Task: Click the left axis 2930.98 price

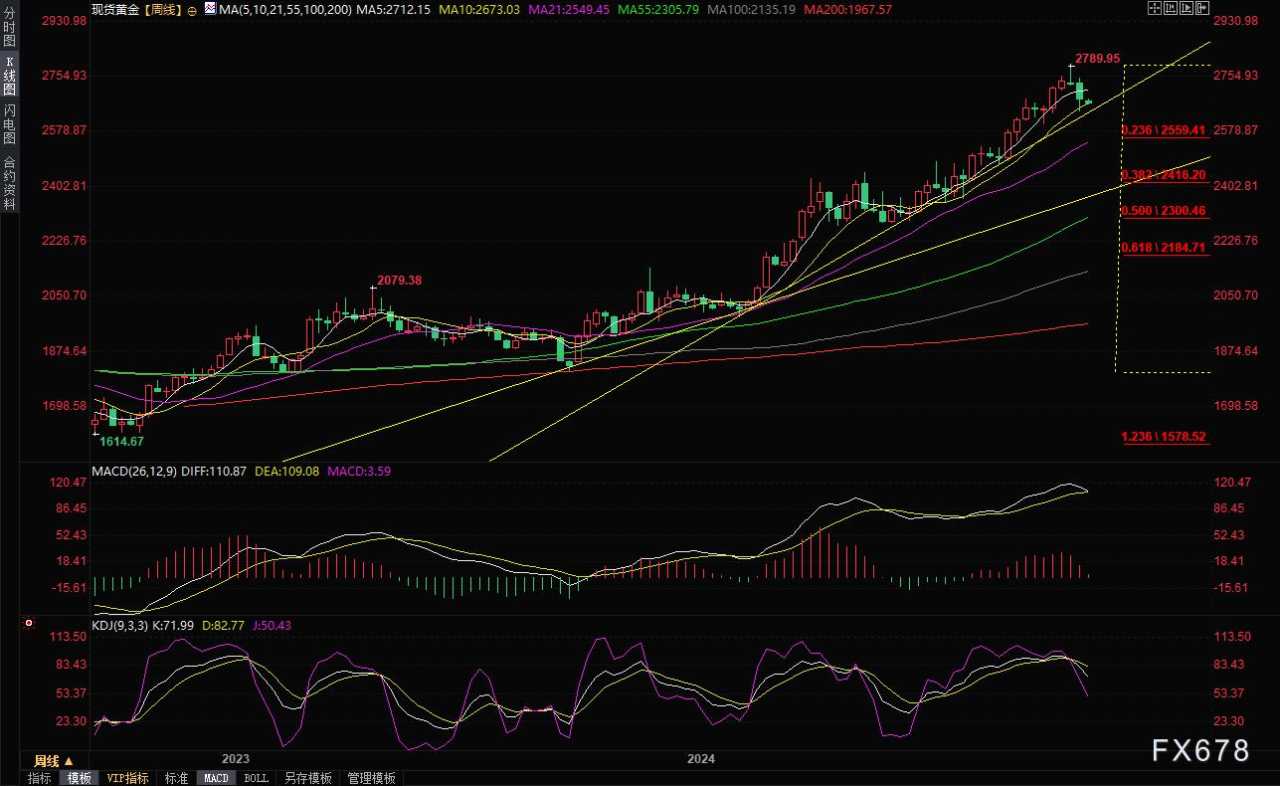Action: point(66,20)
